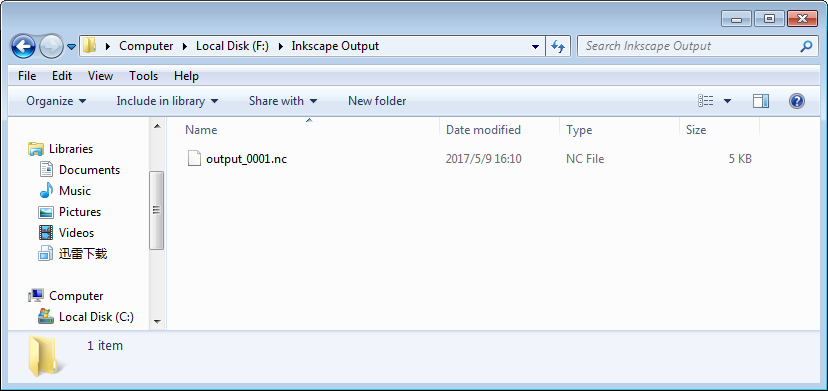Click the folder icon in address bar
The image size is (828, 391).
click(x=89, y=46)
